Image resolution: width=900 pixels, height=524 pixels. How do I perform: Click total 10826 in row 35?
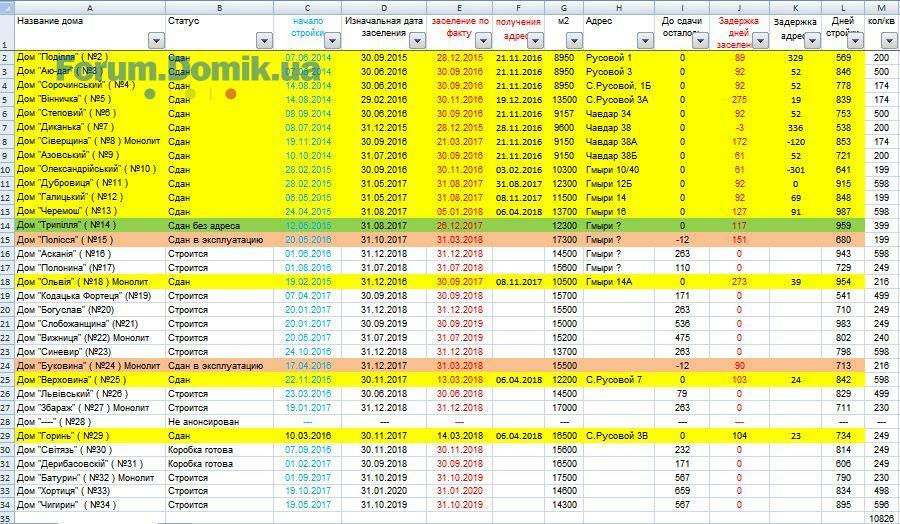click(882, 518)
